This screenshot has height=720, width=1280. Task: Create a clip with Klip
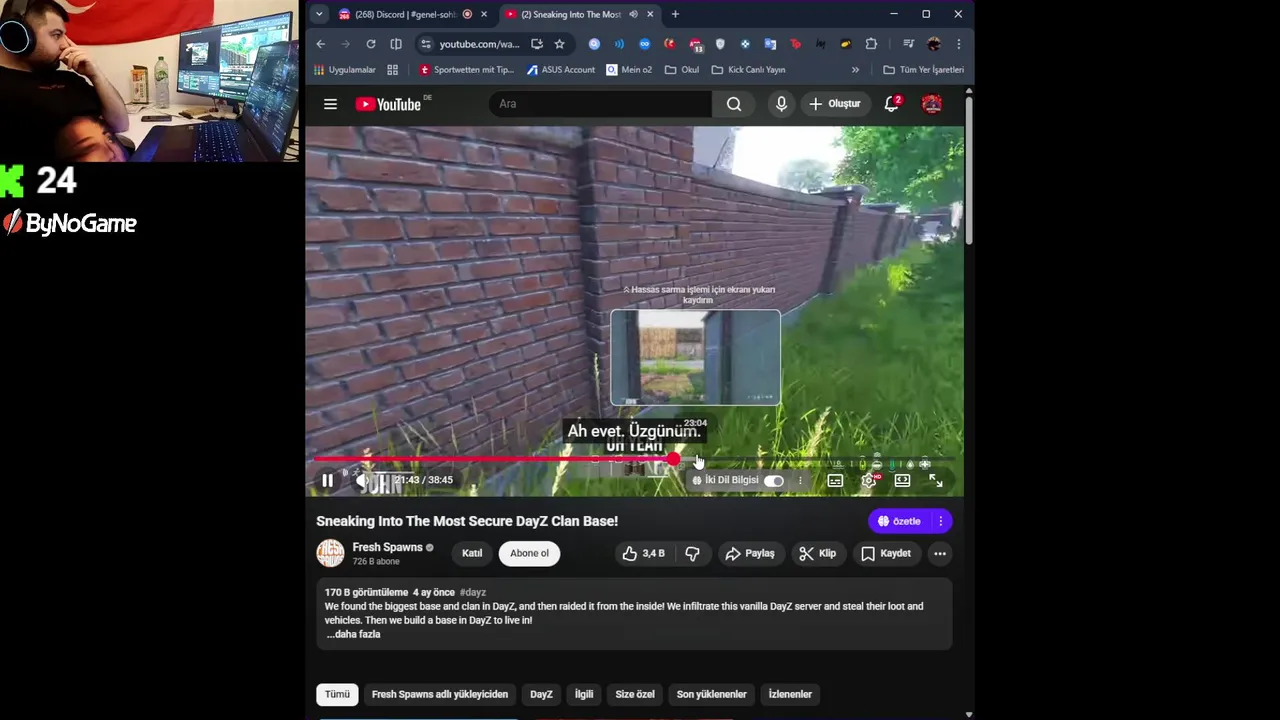(818, 553)
